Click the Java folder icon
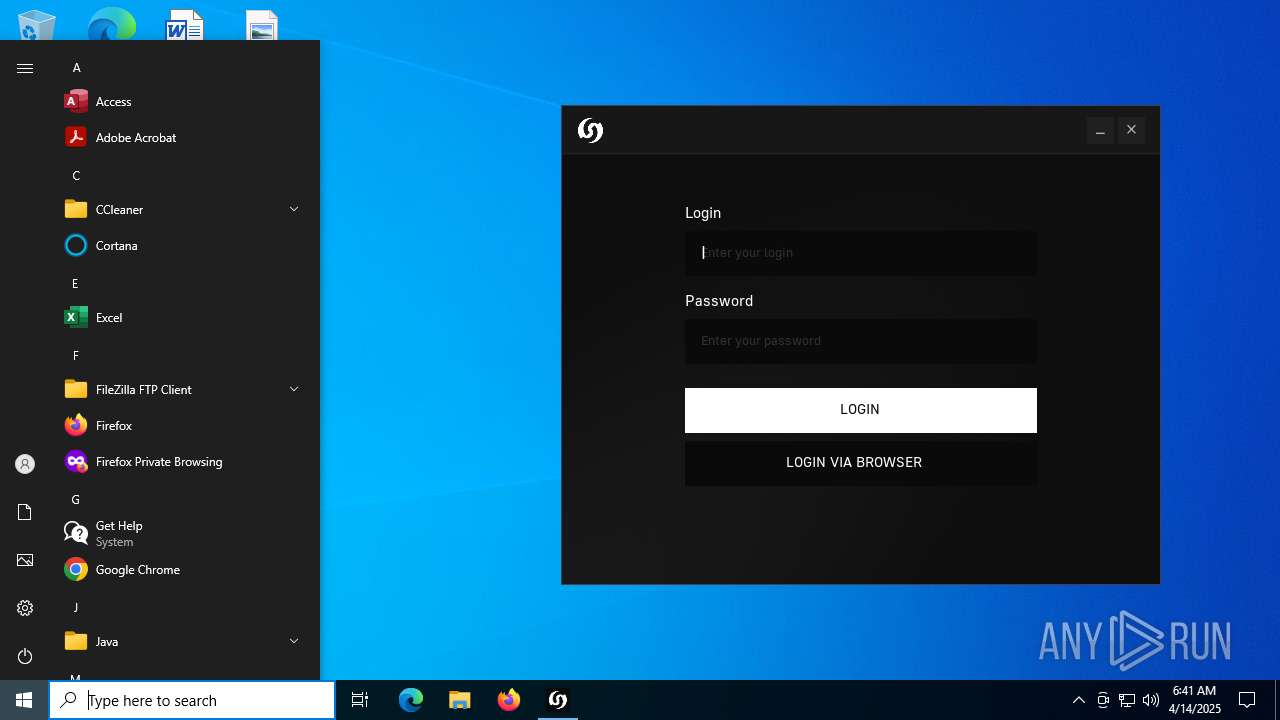Image resolution: width=1280 pixels, height=720 pixels. (76, 641)
